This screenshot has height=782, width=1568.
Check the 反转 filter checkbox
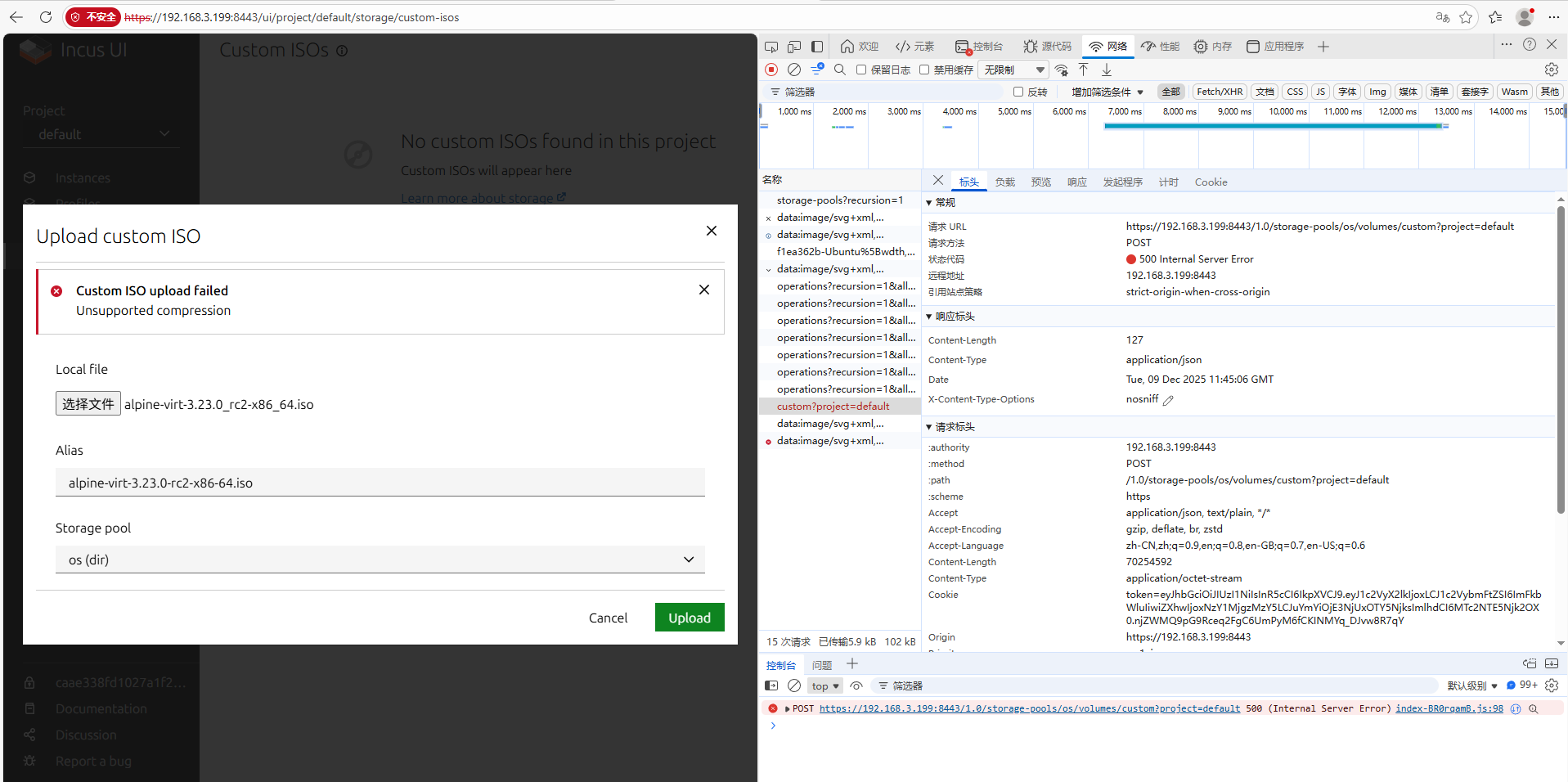(x=1018, y=92)
